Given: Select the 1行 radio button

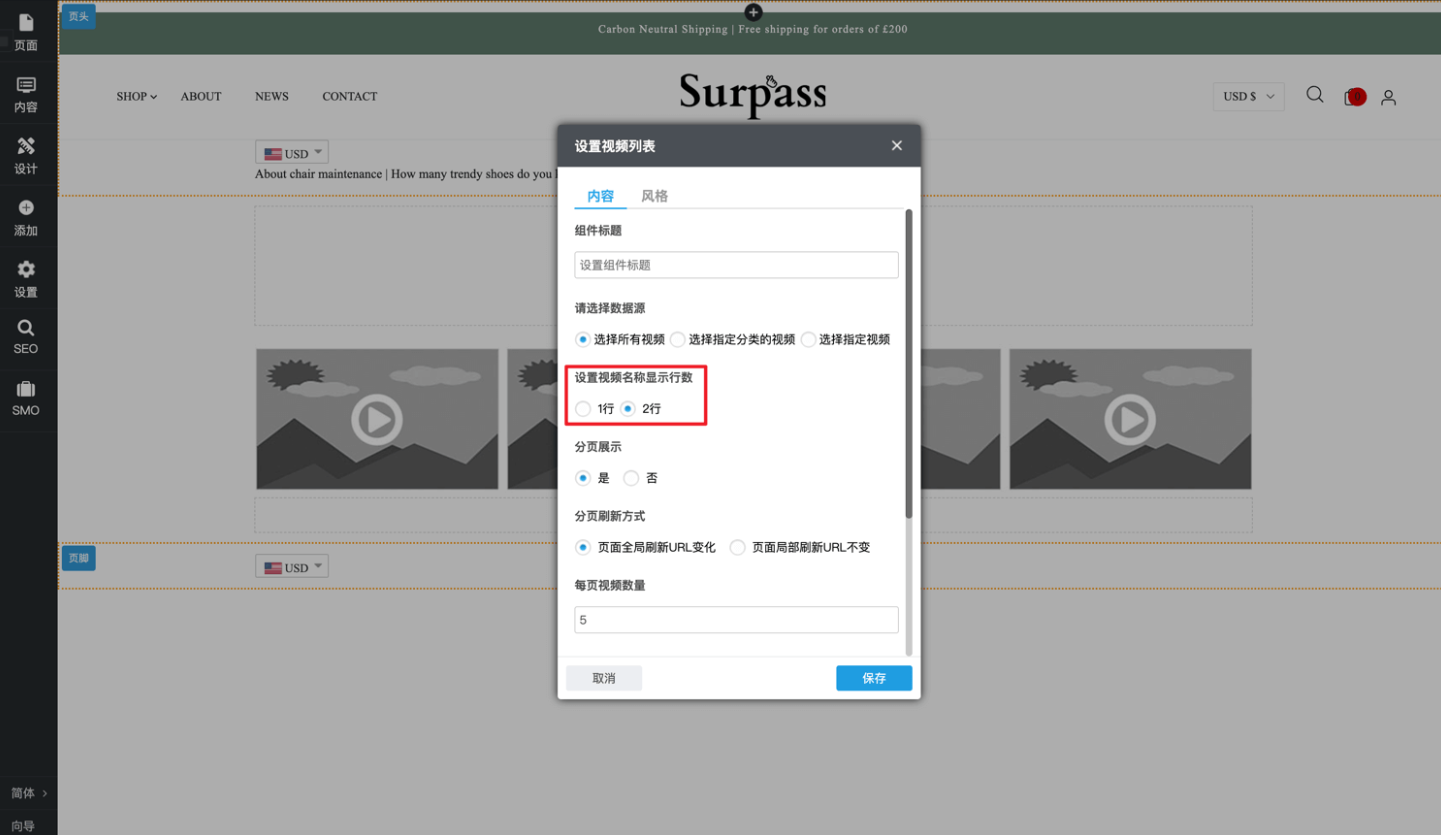Looking at the screenshot, I should [584, 409].
